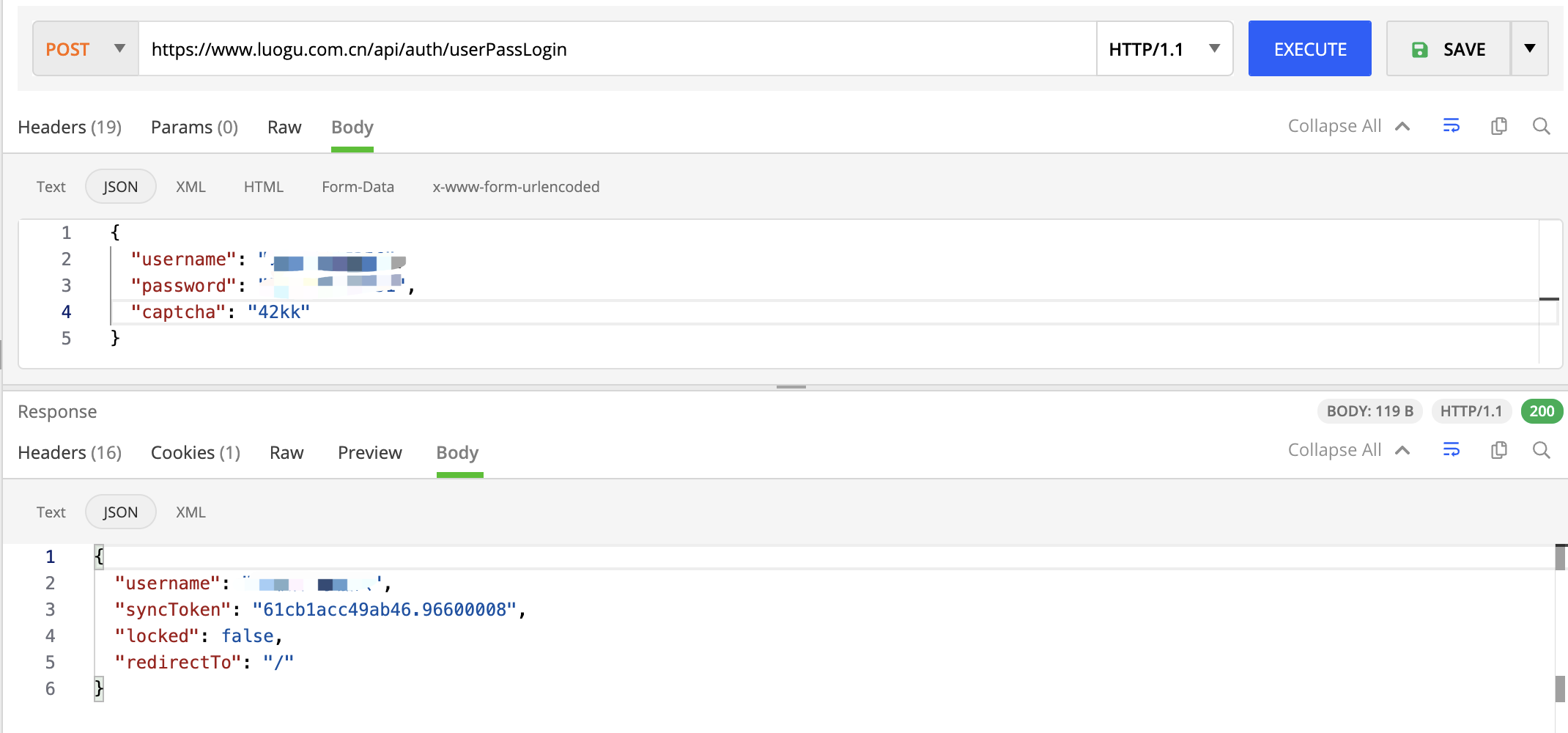Switch to request Raw tab
The image size is (1568, 733).
tap(284, 128)
